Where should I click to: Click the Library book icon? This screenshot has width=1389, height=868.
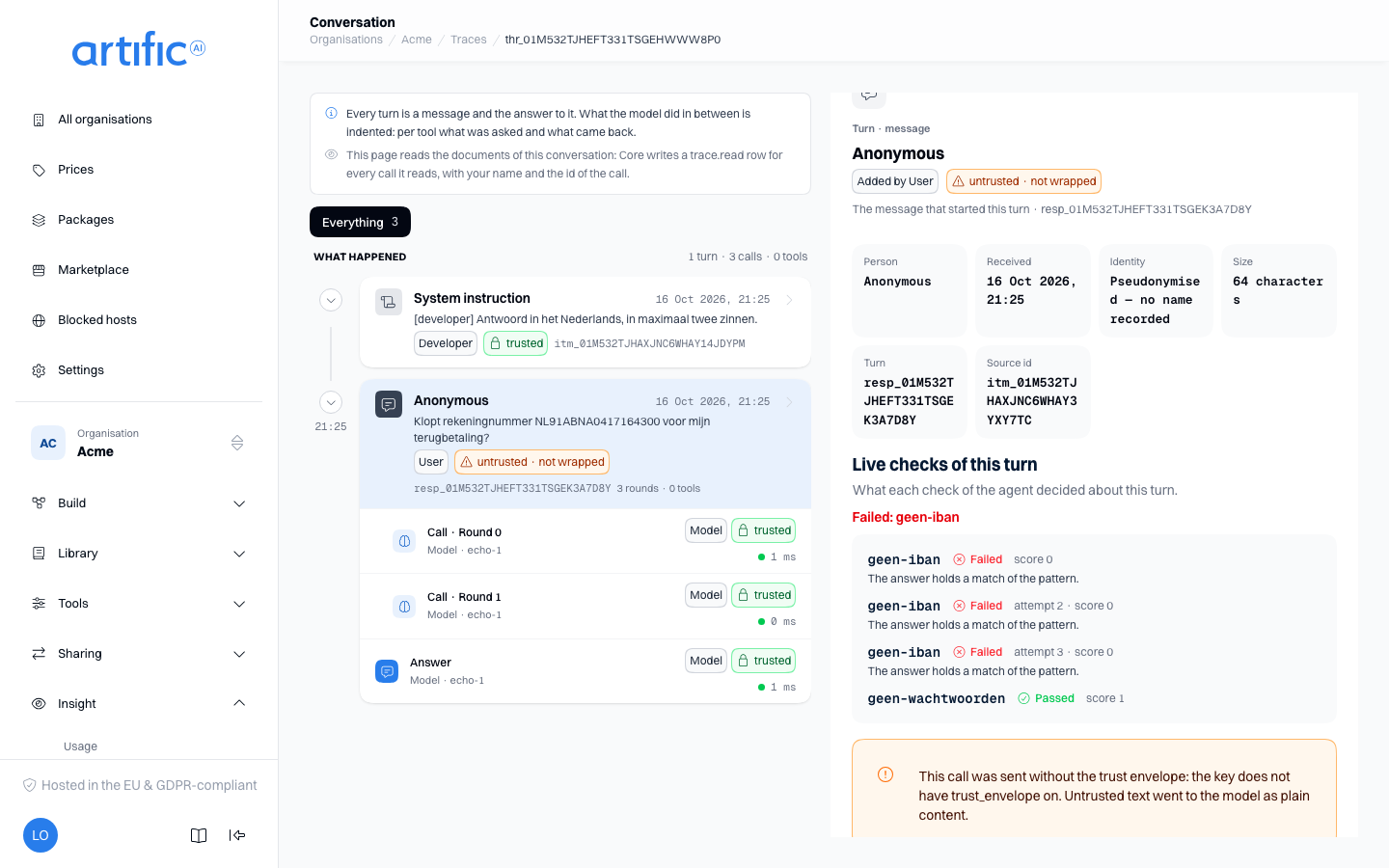pyautogui.click(x=39, y=554)
